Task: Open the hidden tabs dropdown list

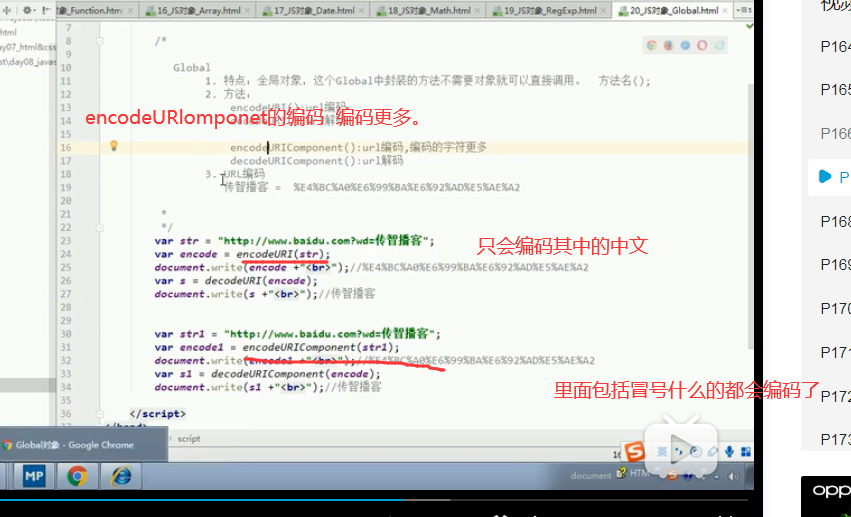Action: click(x=742, y=10)
